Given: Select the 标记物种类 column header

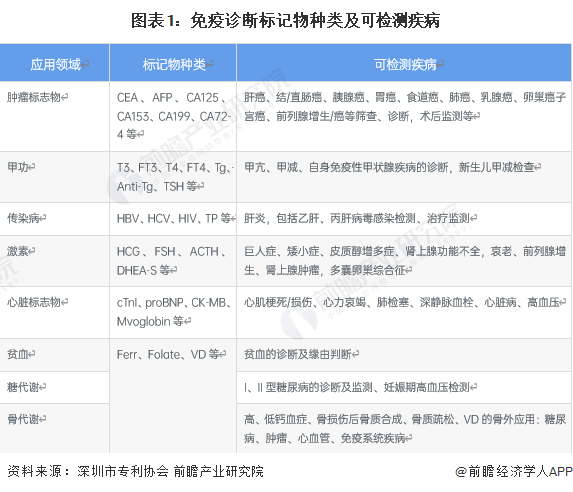Looking at the screenshot, I should point(173,63).
